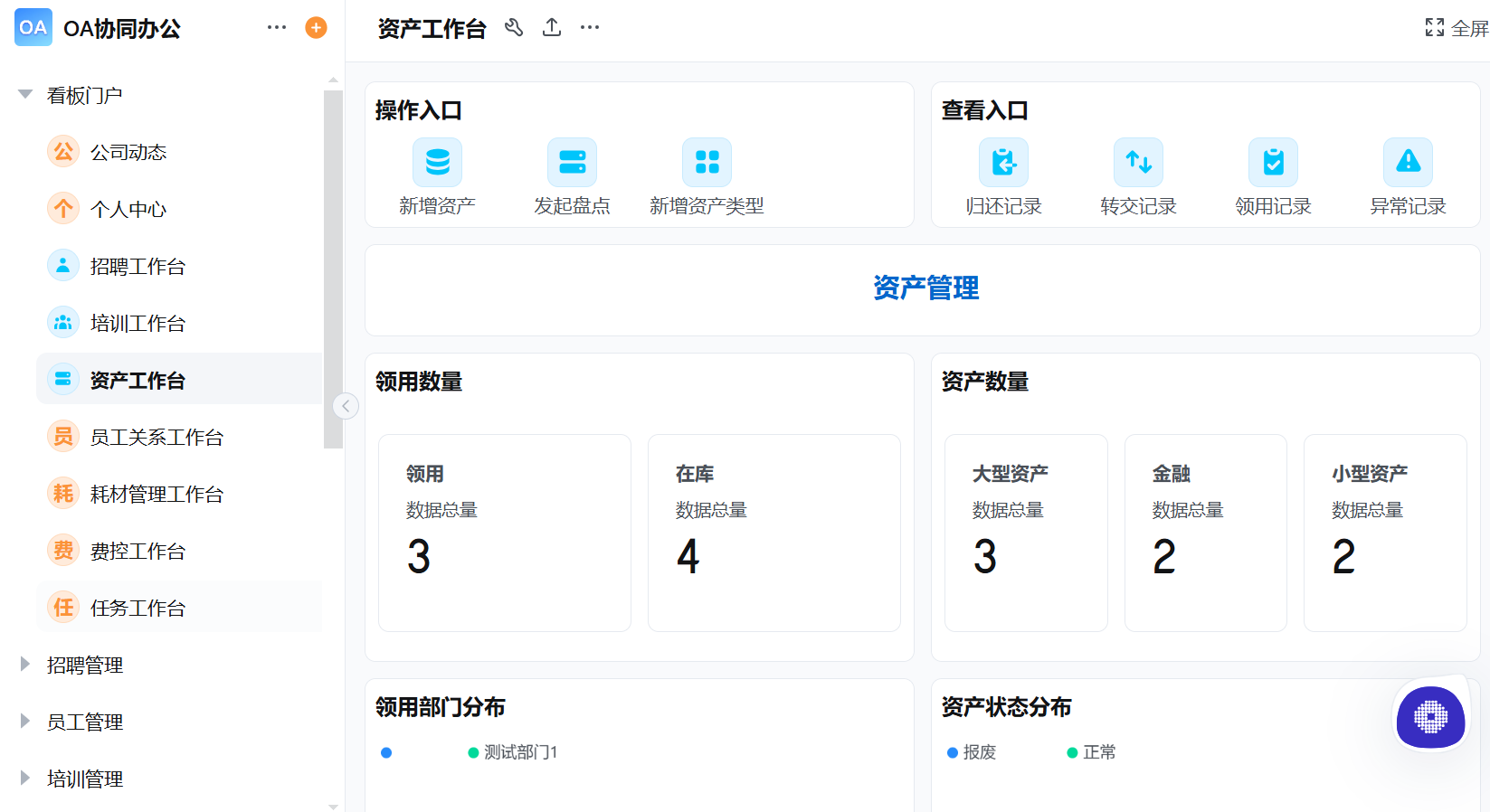Click the 耗材管理工作台 icon
This screenshot has width=1490, height=812.
pyautogui.click(x=63, y=494)
